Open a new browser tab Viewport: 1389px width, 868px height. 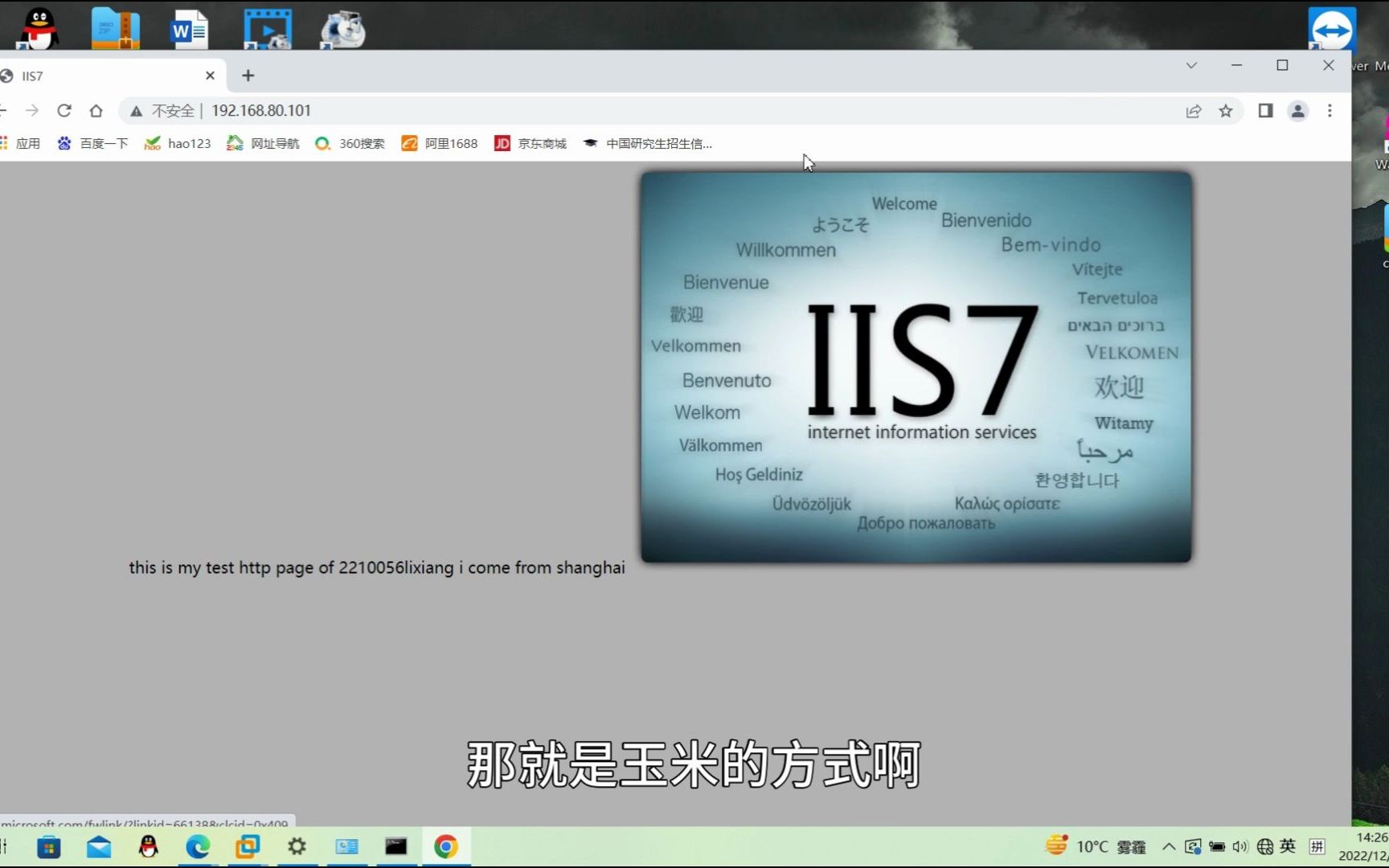248,76
